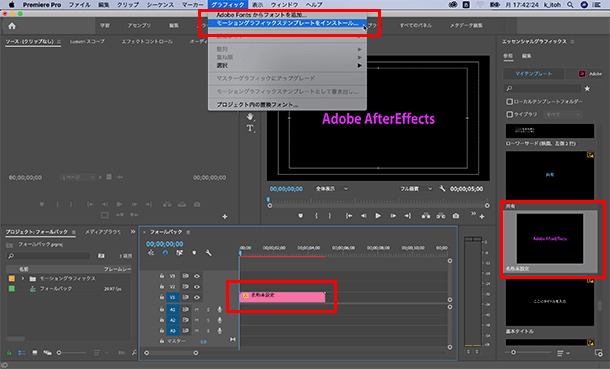Step forward one frame in Program Monitor
610x369 pixels.
pos(393,215)
